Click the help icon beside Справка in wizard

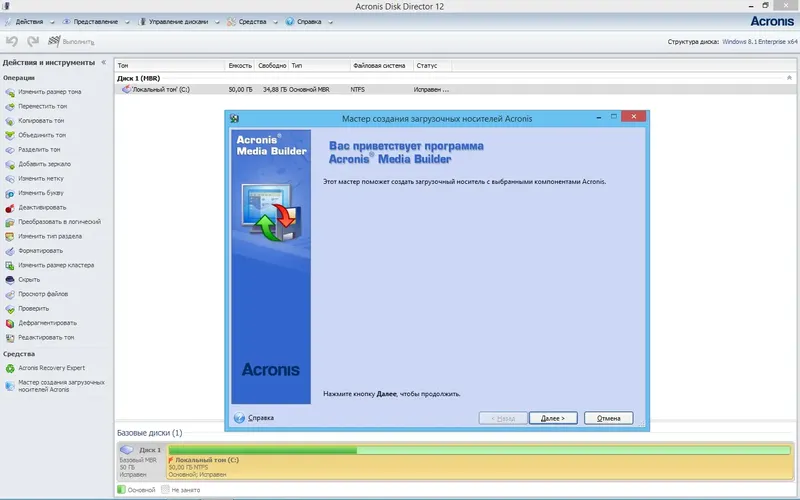(239, 418)
